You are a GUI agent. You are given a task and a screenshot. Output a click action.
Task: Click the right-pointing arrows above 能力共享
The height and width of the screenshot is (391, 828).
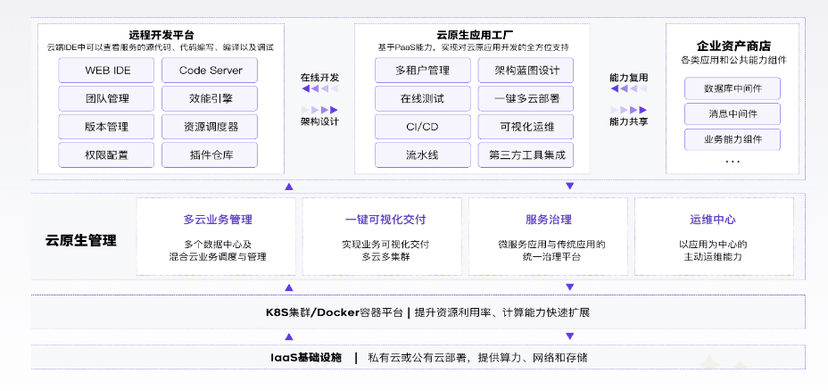629,110
